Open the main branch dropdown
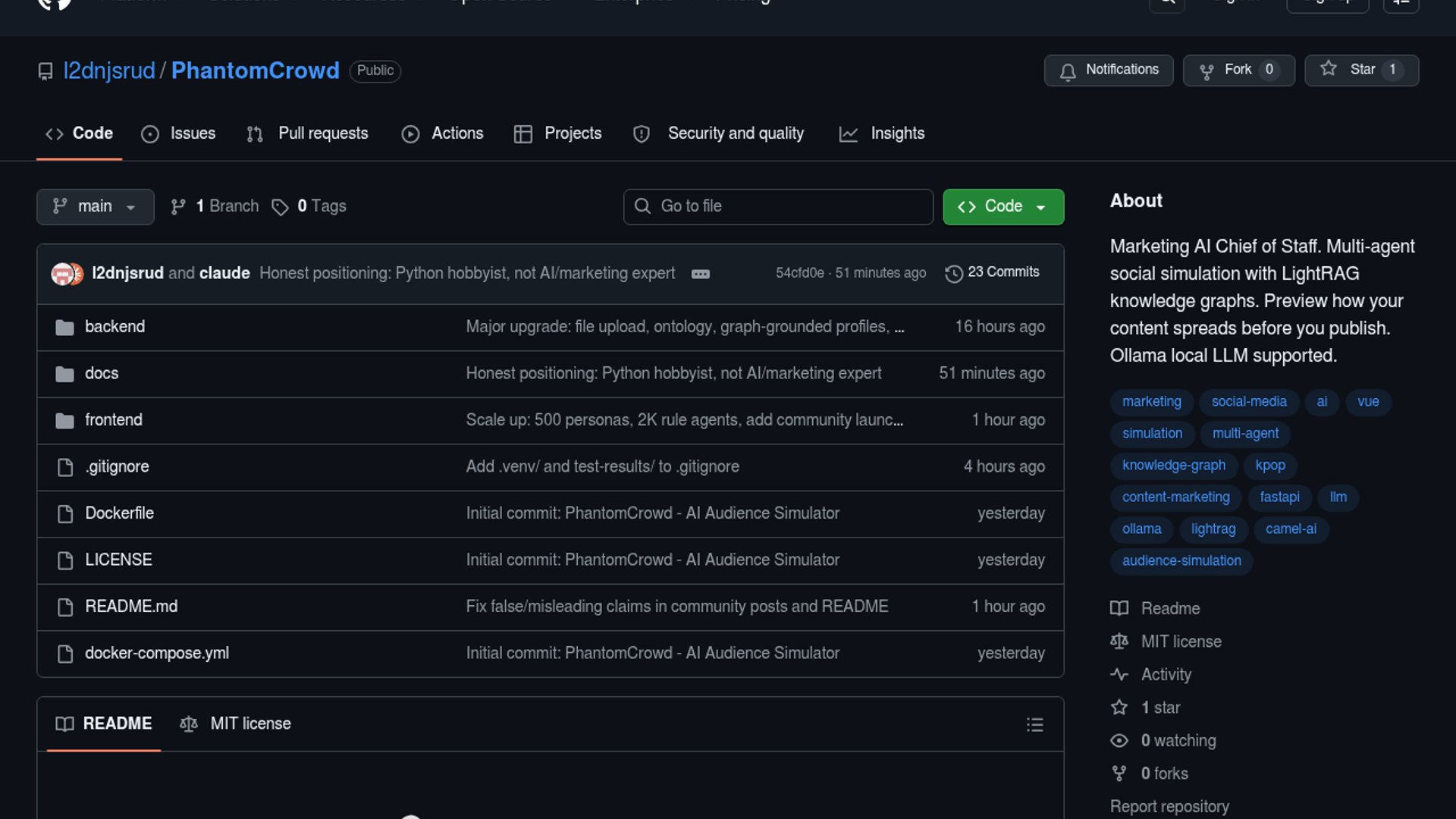The image size is (1456, 819). [95, 206]
